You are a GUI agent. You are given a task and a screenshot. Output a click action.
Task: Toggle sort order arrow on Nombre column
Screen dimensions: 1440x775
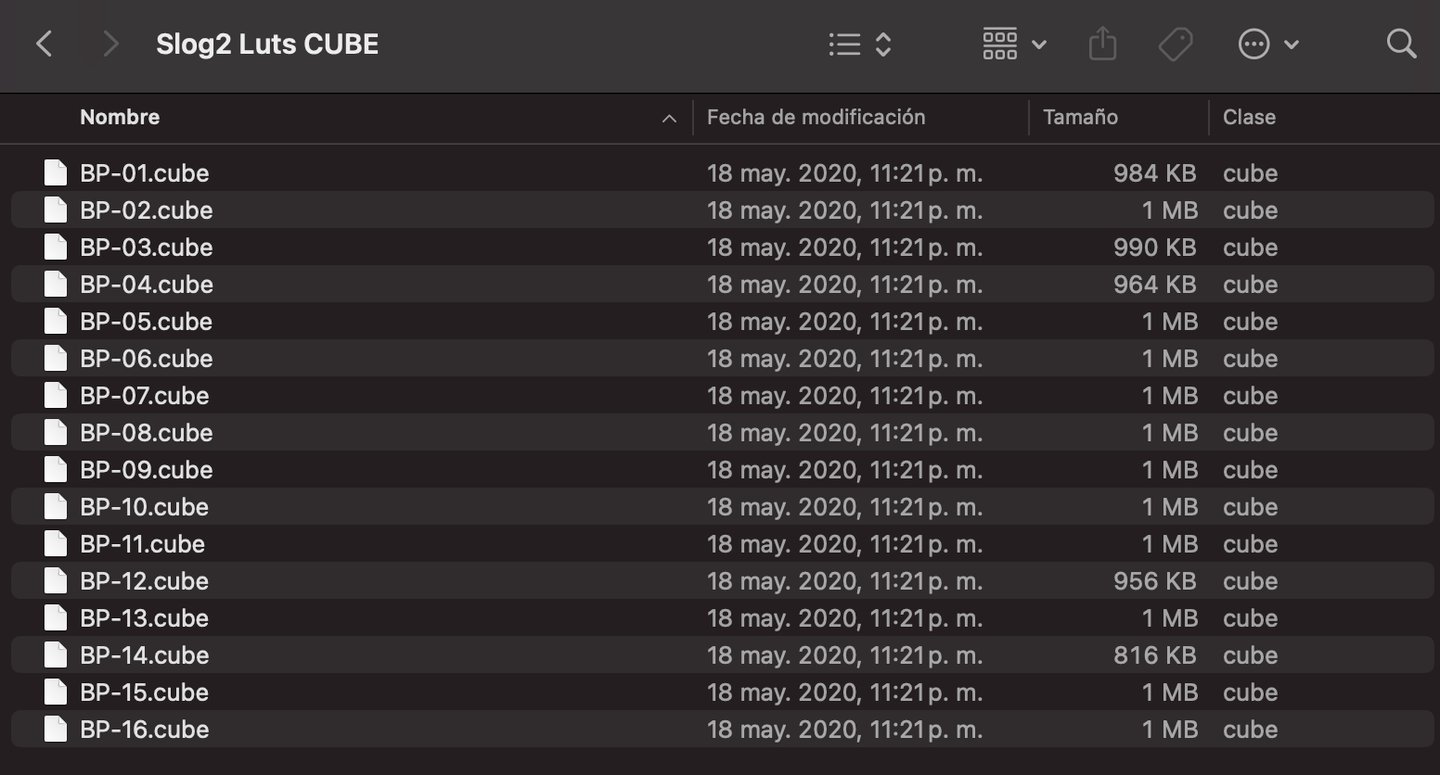[669, 119]
